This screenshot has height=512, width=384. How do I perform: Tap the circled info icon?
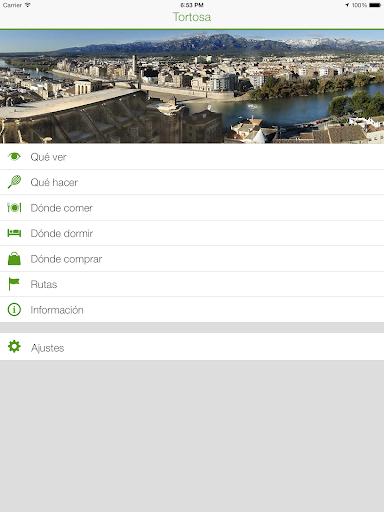[x=14, y=309]
